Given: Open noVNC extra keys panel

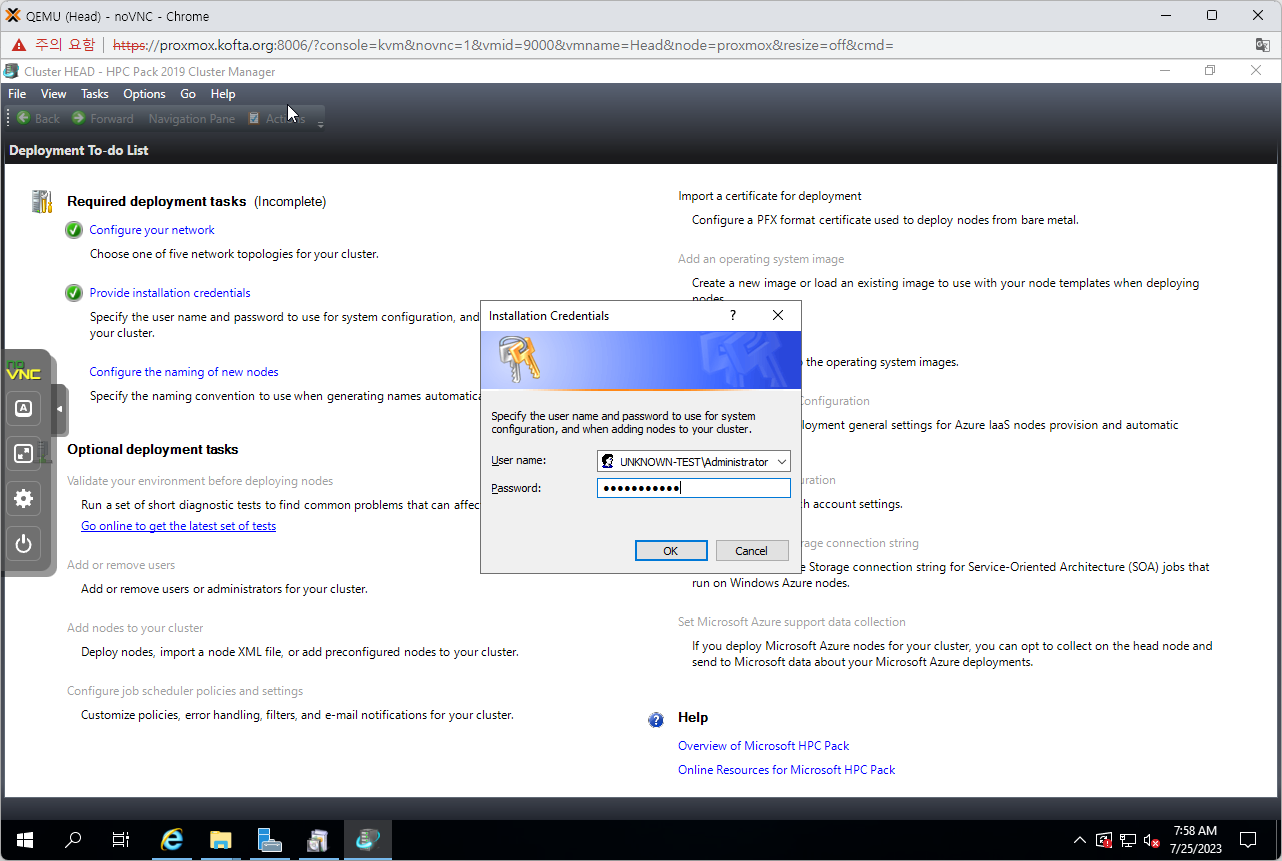Looking at the screenshot, I should (24, 408).
